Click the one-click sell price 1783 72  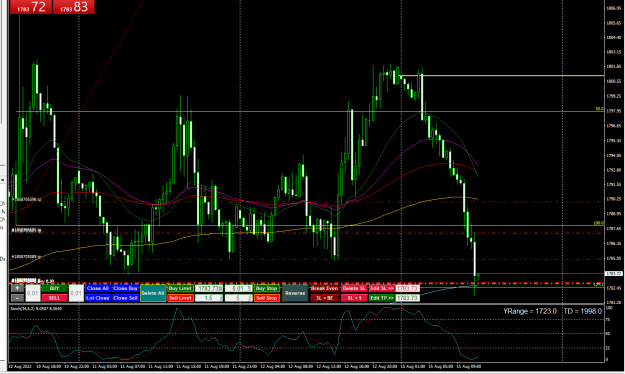coord(31,7)
